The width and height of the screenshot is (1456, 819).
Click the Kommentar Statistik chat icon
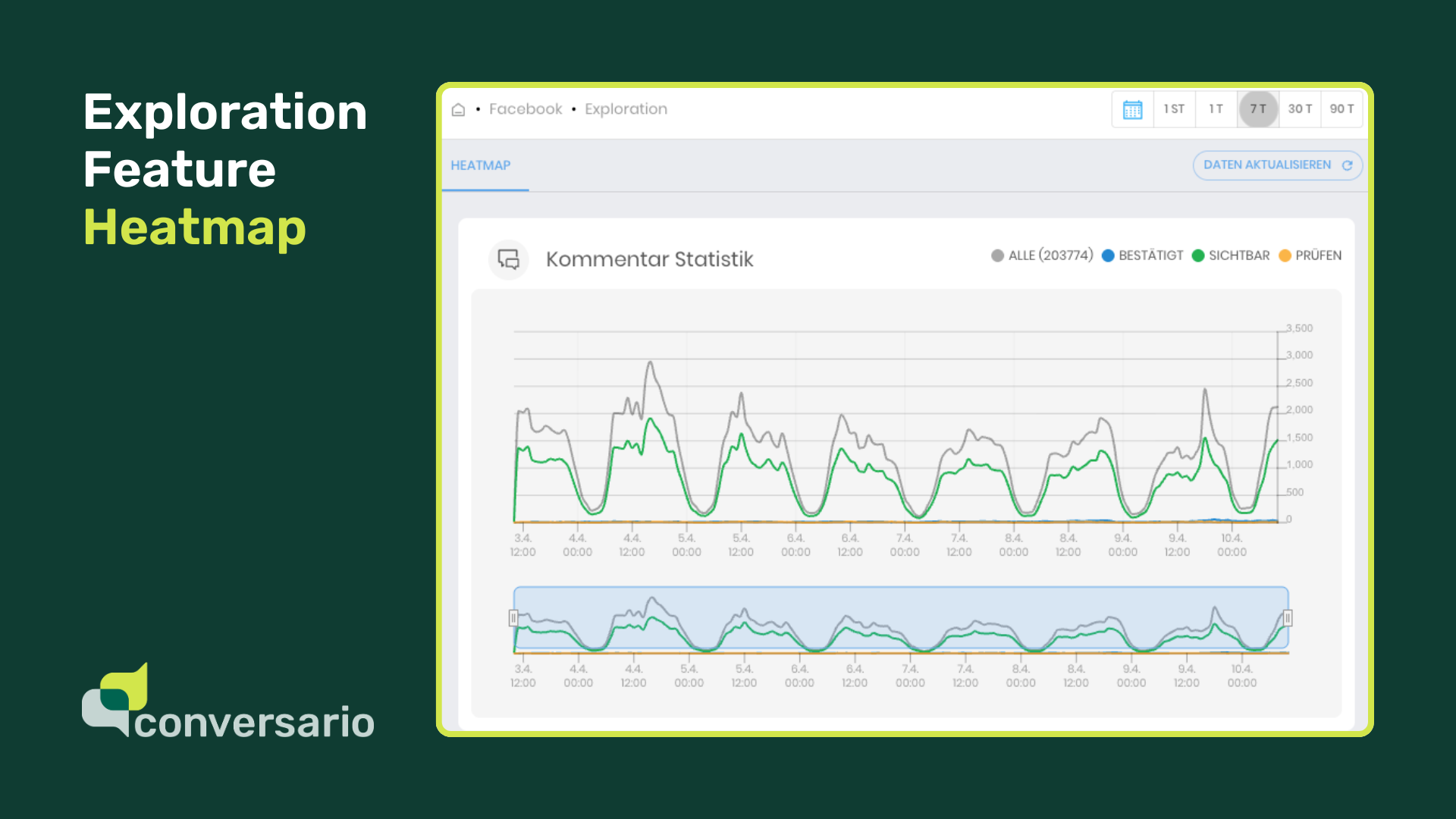tap(508, 259)
